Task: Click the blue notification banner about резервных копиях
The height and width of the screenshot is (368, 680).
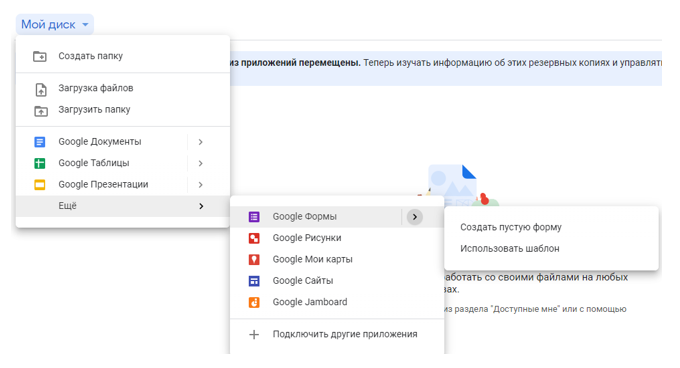Action: pos(446,68)
